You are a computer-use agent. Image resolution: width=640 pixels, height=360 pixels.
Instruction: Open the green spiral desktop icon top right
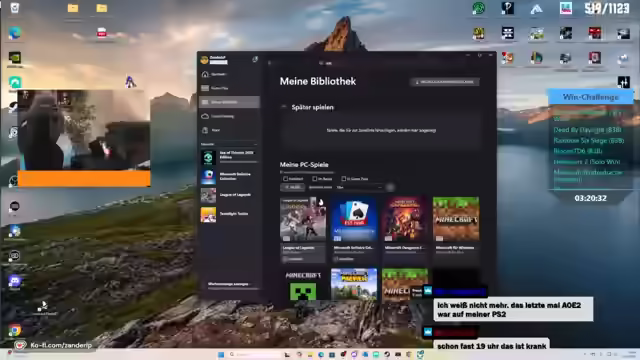[479, 8]
